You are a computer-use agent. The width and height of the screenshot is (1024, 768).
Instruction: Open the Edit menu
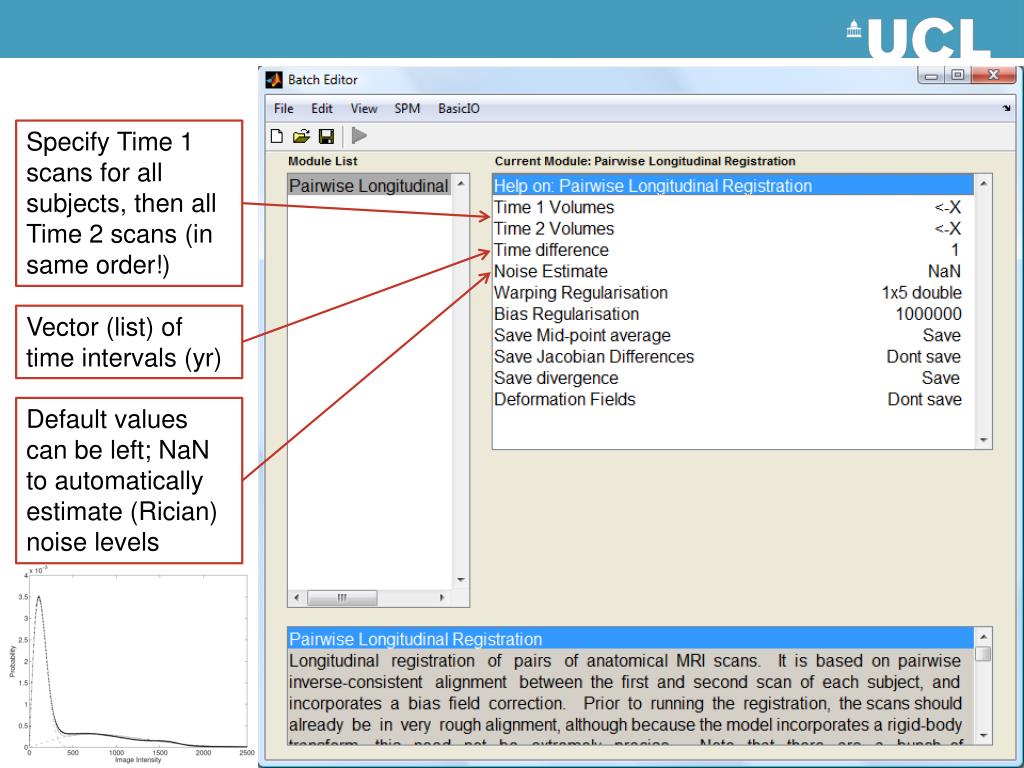click(x=321, y=108)
